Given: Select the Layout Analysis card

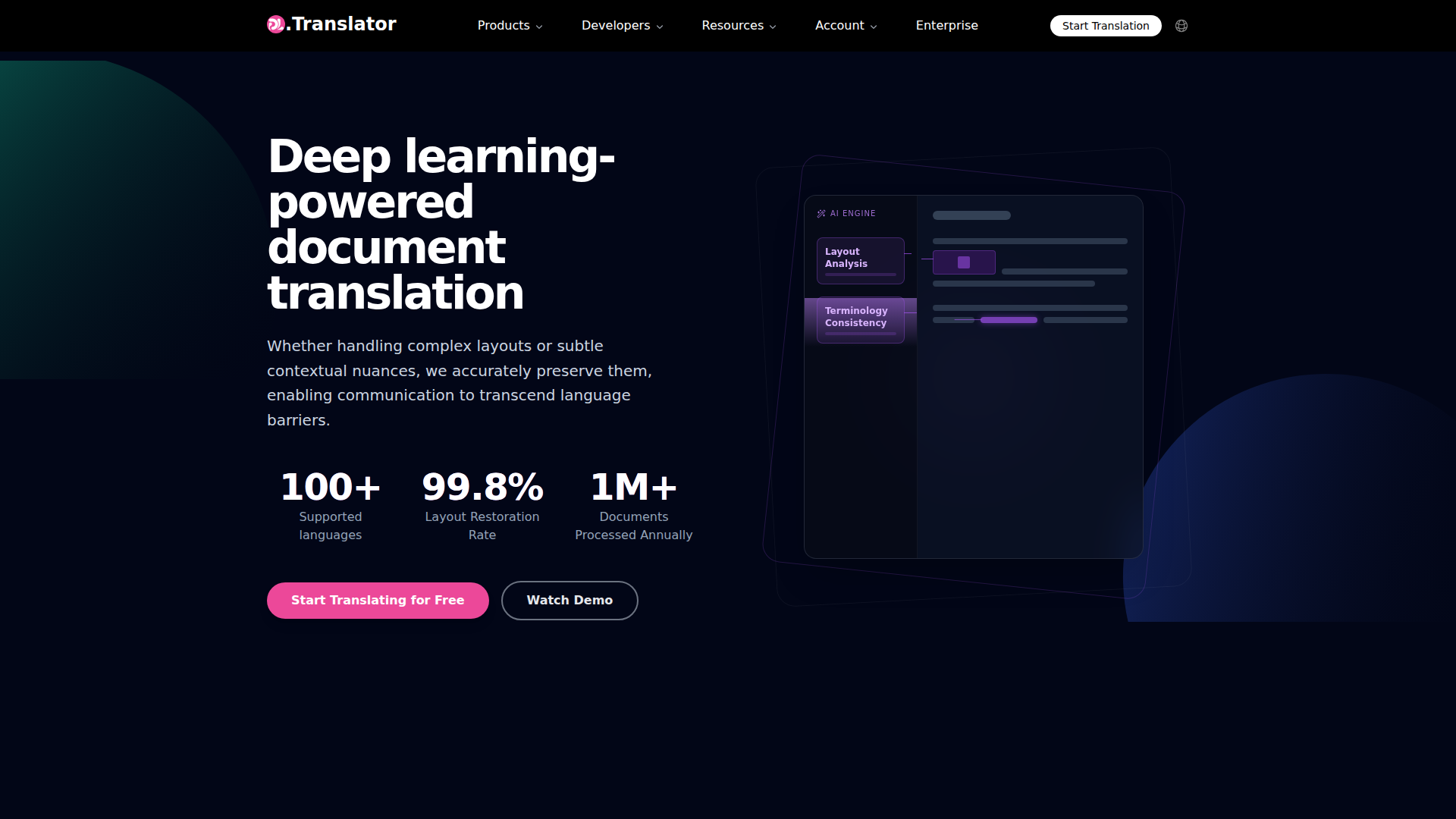Looking at the screenshot, I should [x=860, y=260].
